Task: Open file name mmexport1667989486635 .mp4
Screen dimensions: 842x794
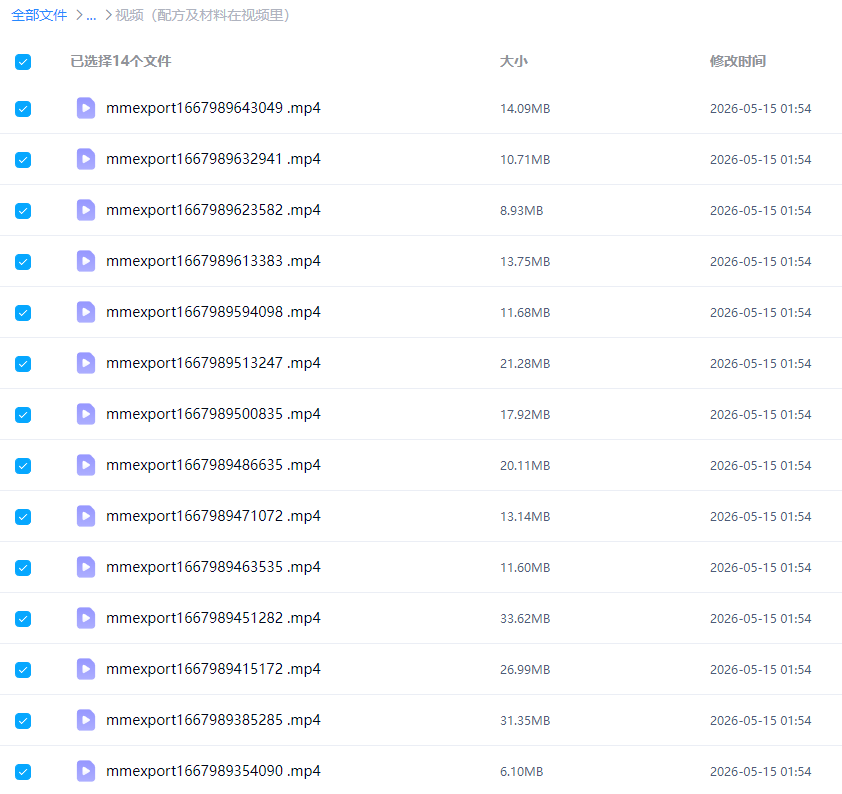Action: [213, 465]
